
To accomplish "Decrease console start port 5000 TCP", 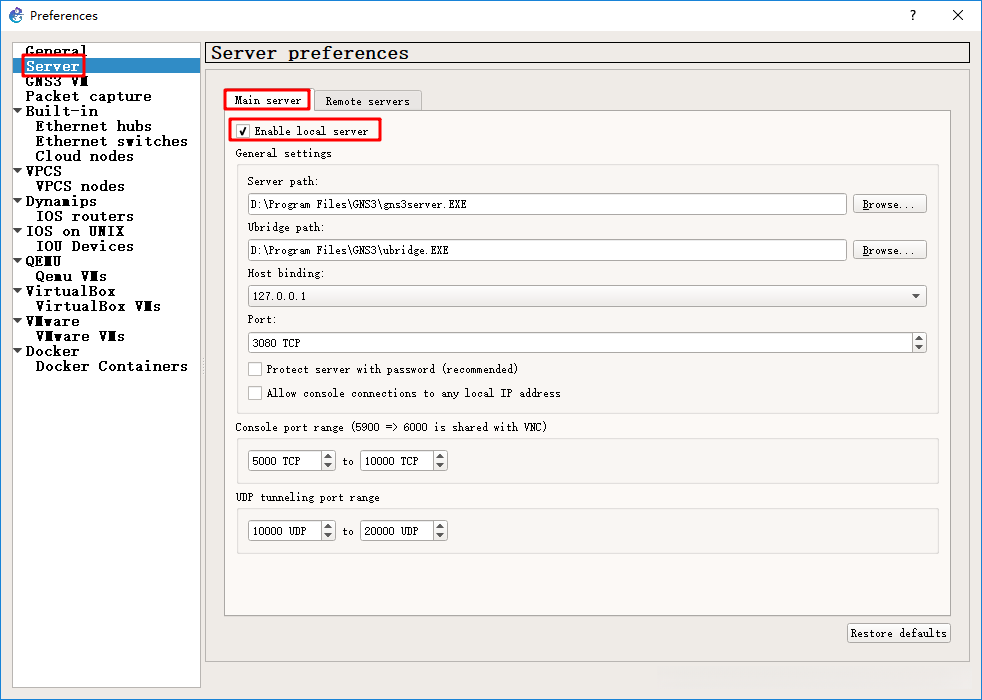I will tap(328, 466).
